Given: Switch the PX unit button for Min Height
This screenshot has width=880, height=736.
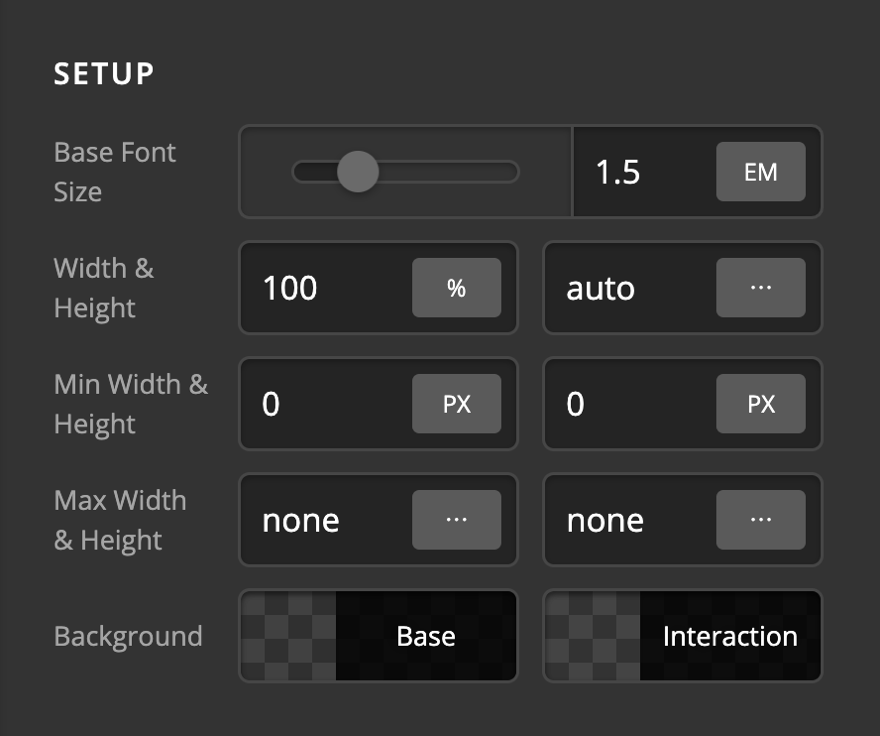Looking at the screenshot, I should [x=760, y=404].
